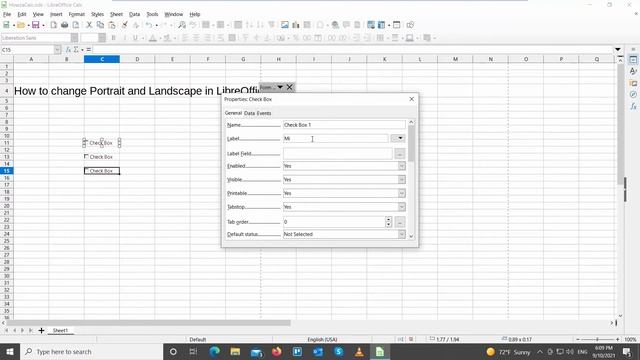This screenshot has height=360, width=640.
Task: Click the Label text field in Properties
Action: [x=336, y=139]
